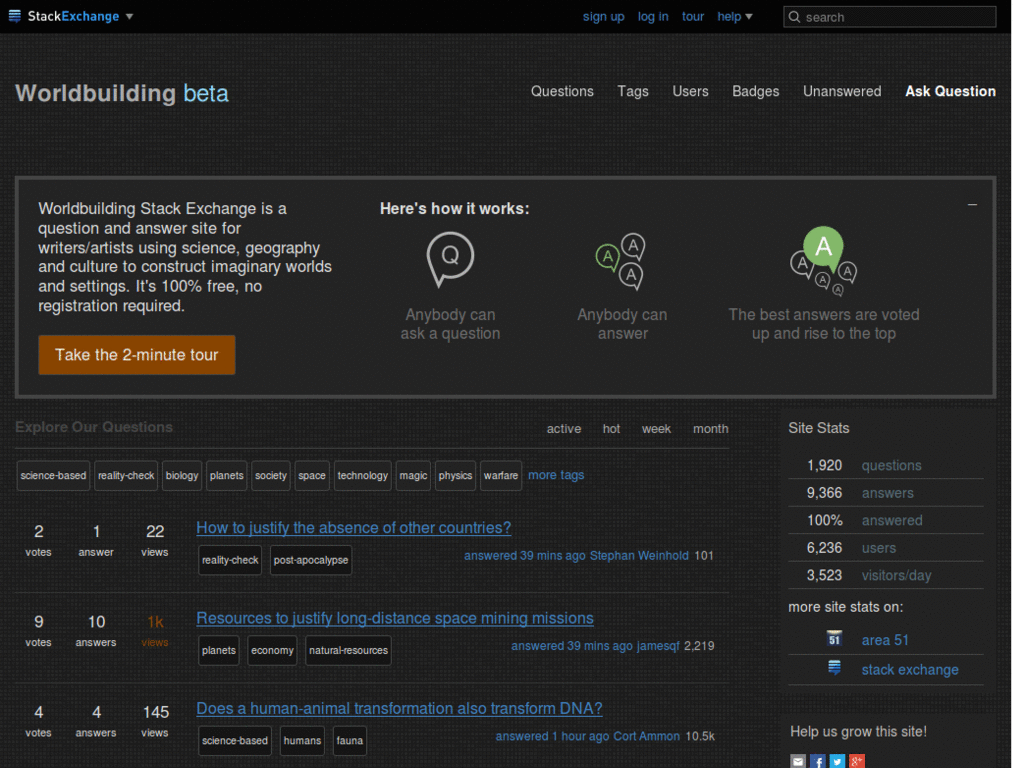
Task: Click the sign up link
Action: [603, 16]
